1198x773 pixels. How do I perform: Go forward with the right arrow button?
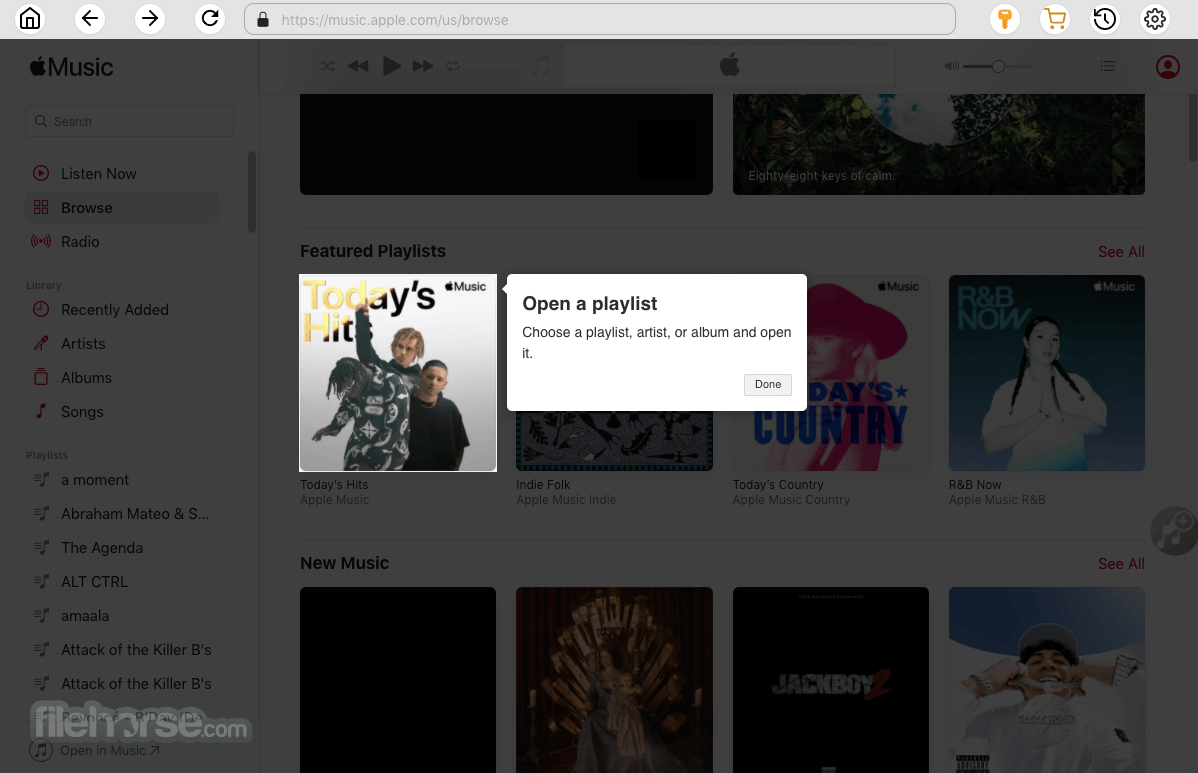pos(150,19)
